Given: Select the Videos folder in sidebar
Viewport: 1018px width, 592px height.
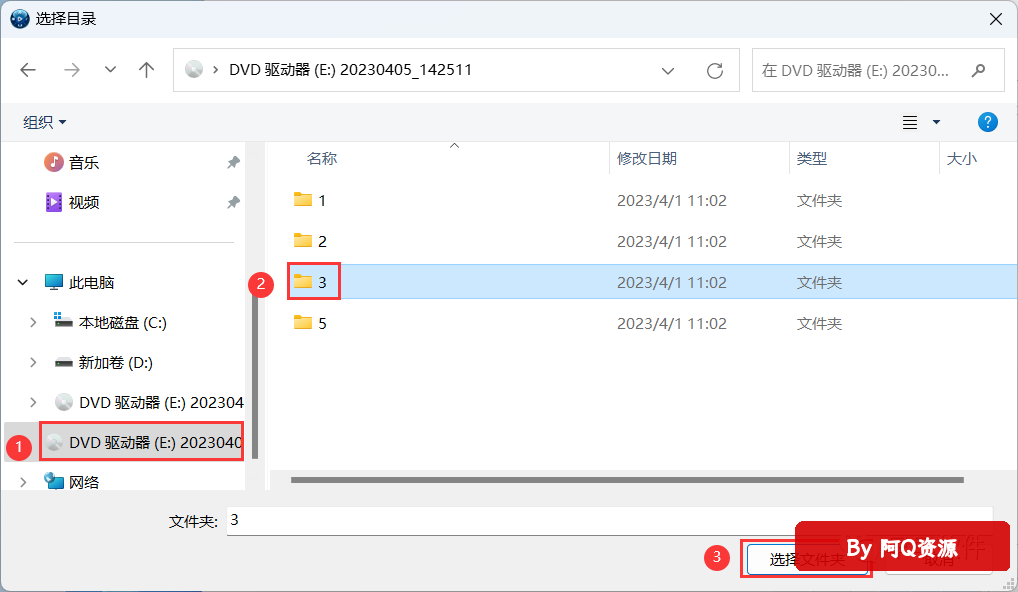Looking at the screenshot, I should [84, 202].
